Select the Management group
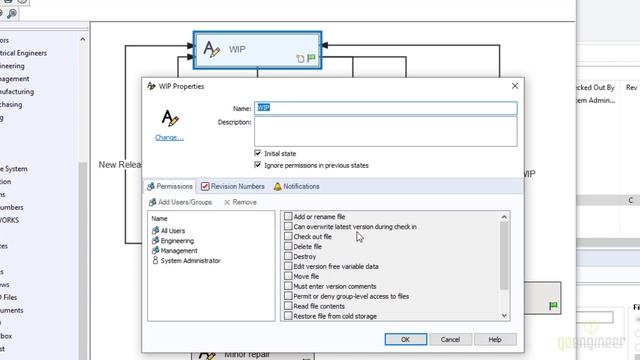The width and height of the screenshot is (640, 360). pos(179,251)
